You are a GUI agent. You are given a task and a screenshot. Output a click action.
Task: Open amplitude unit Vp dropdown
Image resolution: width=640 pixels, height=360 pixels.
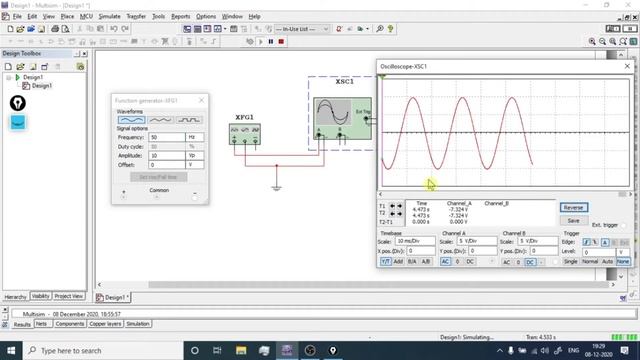coord(194,156)
